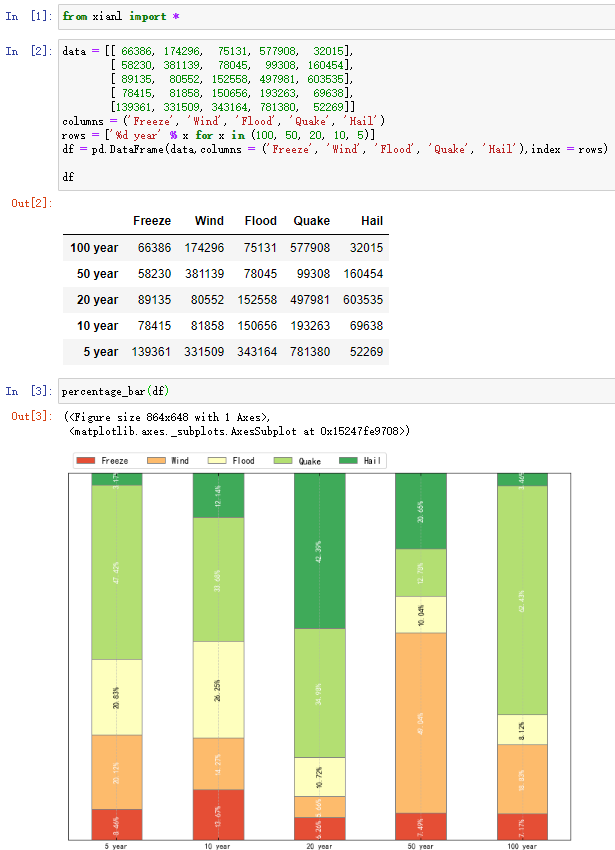Click the 10.04% Flood segment of 50 year bar
The width and height of the screenshot is (615, 850).
pos(421,615)
